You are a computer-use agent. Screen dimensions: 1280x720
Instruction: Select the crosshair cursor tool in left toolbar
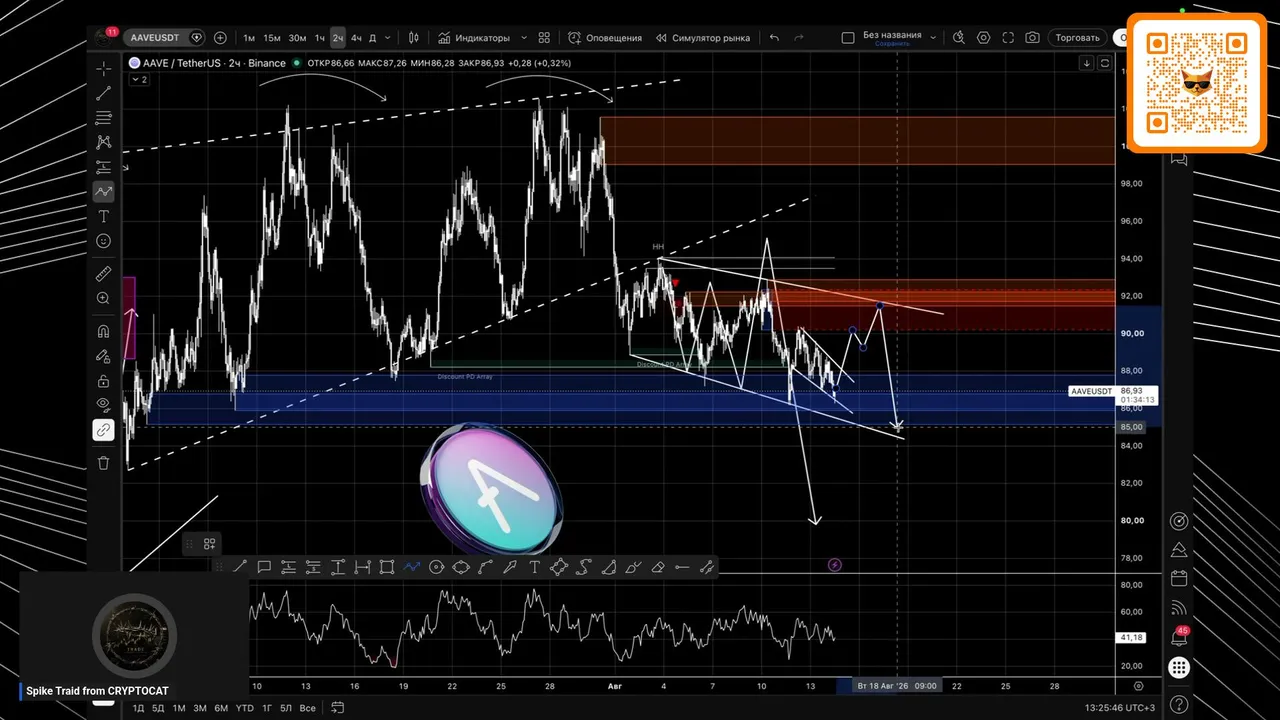tap(104, 68)
